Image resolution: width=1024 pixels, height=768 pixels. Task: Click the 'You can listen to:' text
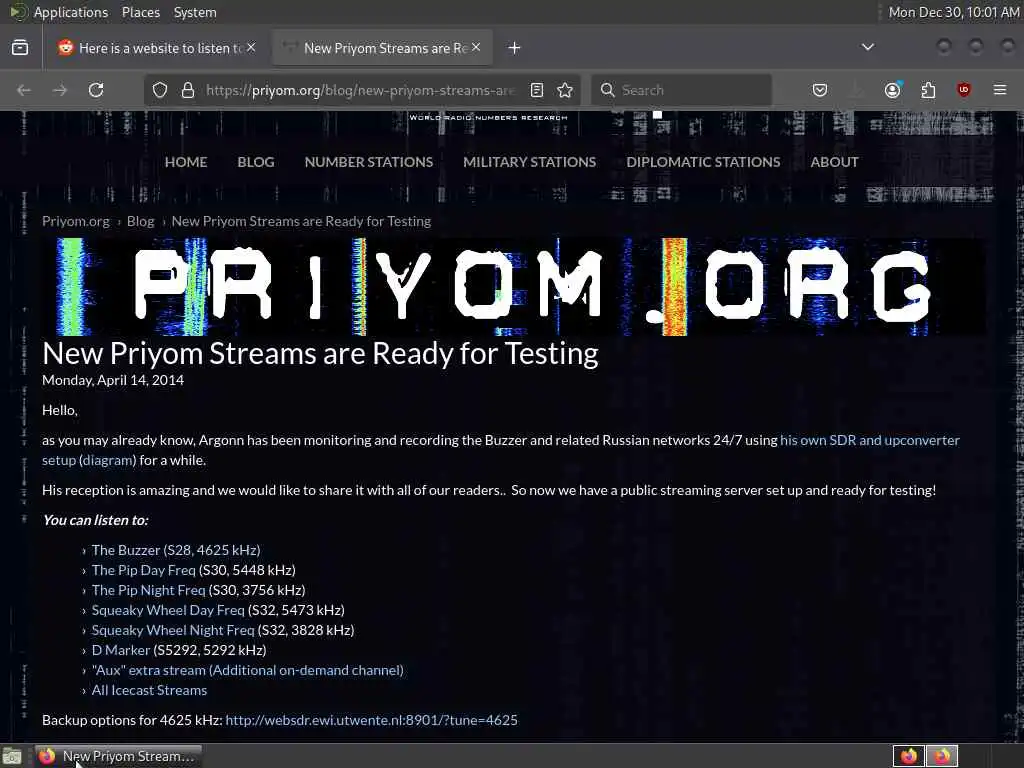tap(95, 520)
